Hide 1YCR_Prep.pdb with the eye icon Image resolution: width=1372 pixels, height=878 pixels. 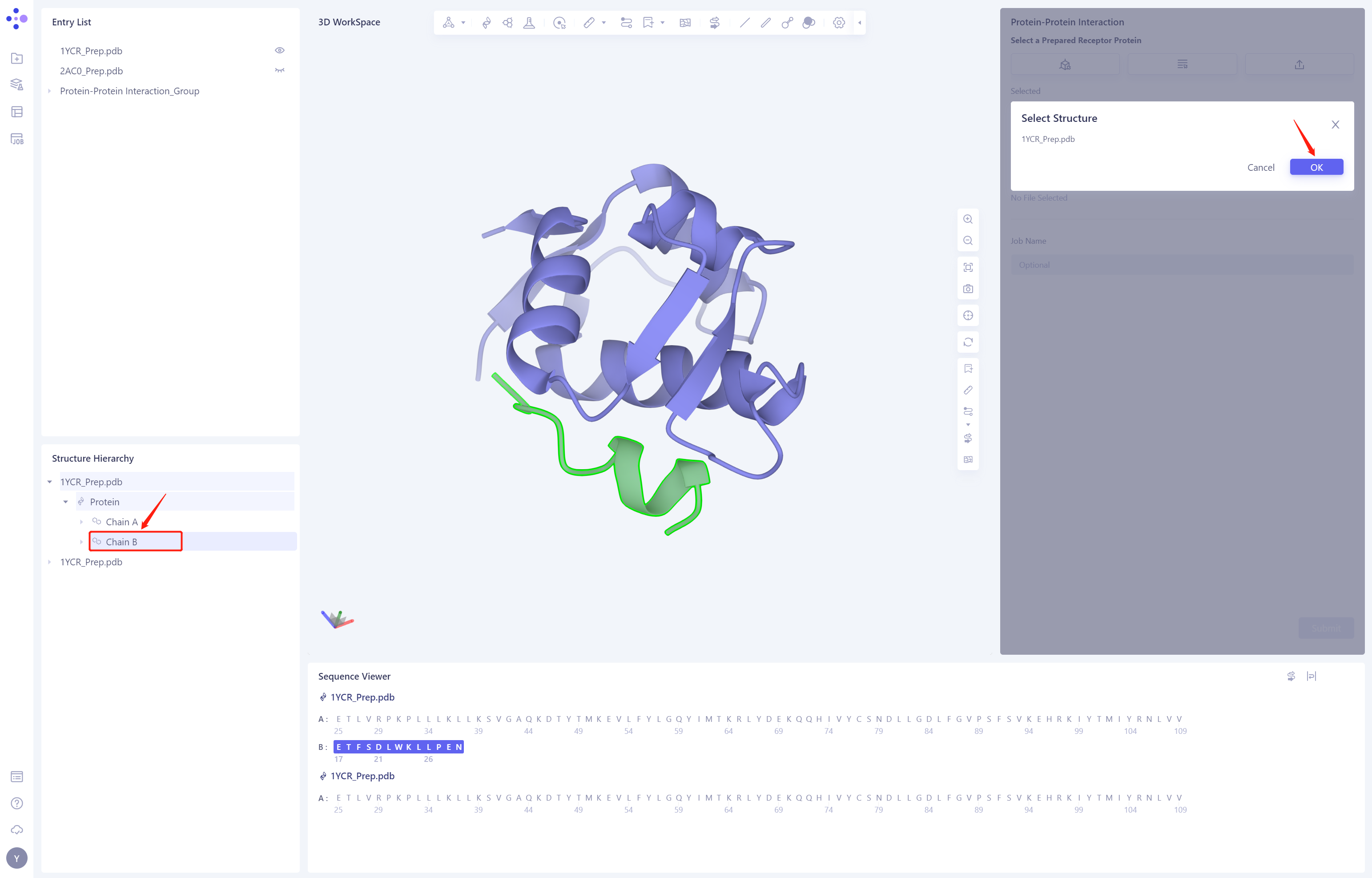(x=279, y=51)
